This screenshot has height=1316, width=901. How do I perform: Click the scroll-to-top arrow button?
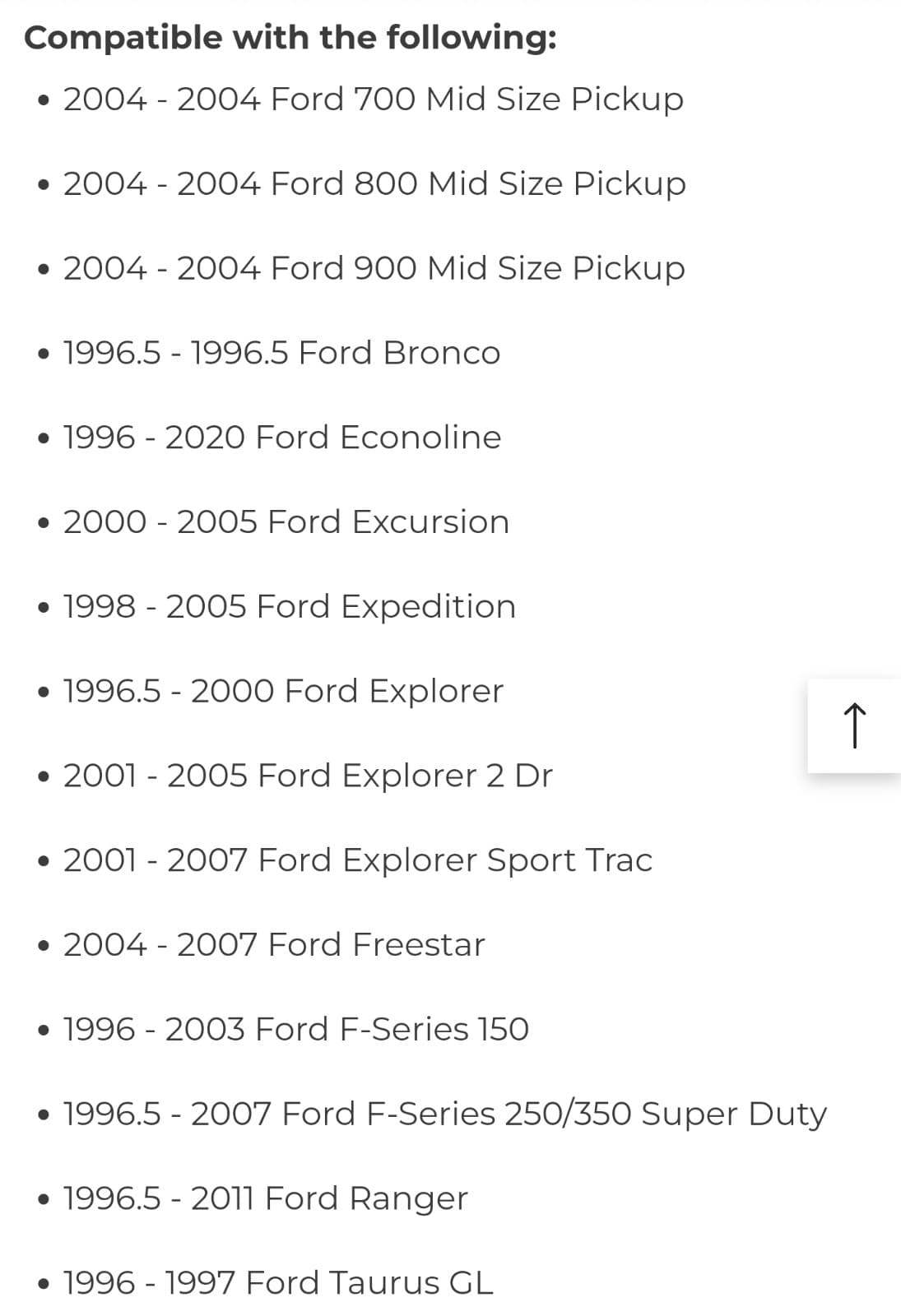pyautogui.click(x=854, y=725)
